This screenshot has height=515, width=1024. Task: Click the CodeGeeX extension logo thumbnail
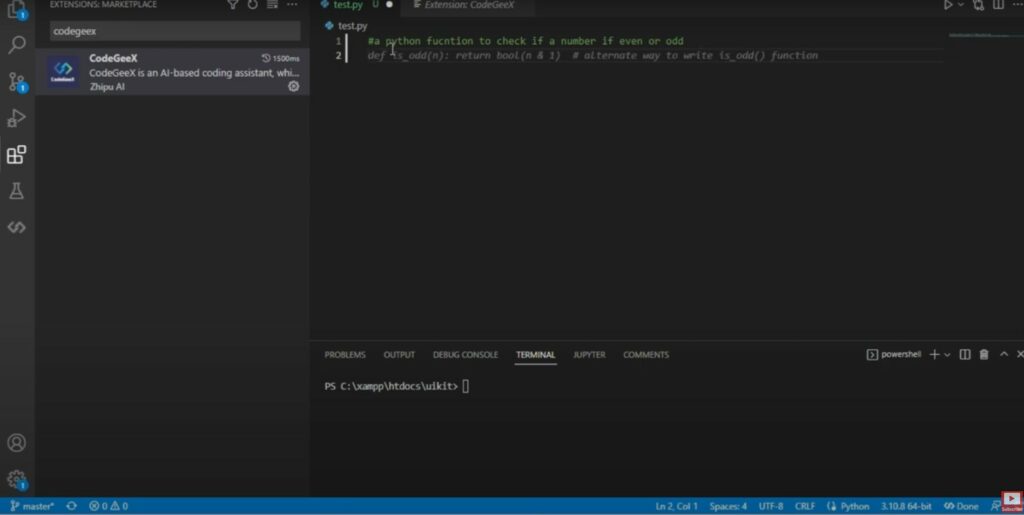coord(63,70)
